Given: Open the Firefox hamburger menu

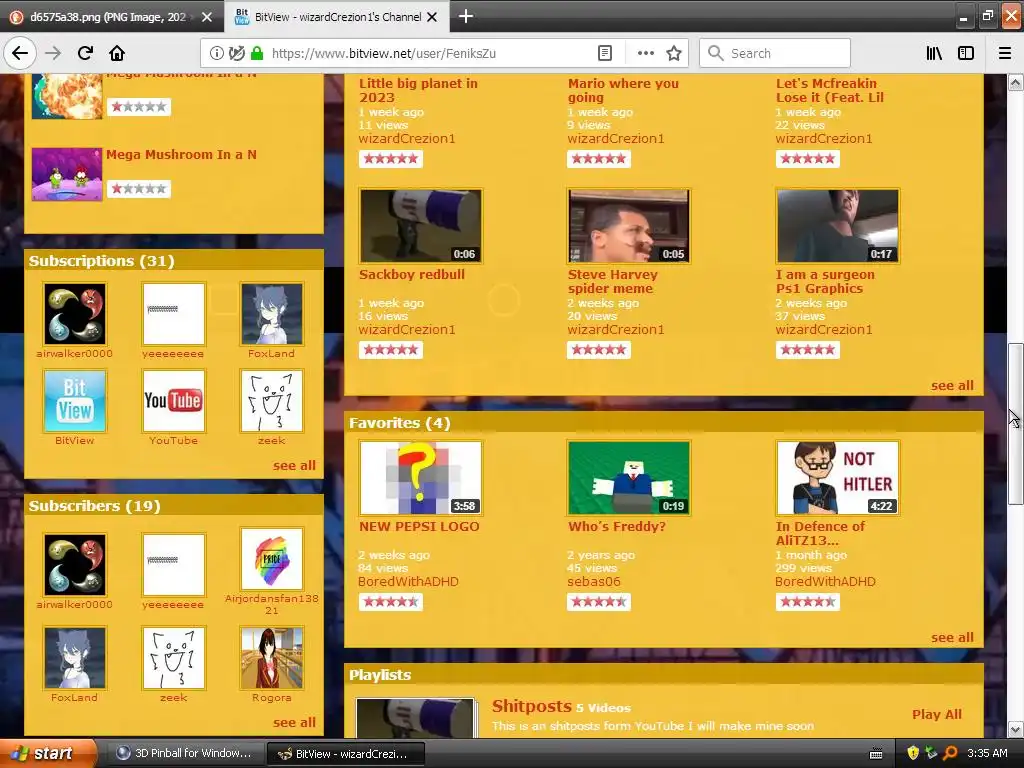Looking at the screenshot, I should point(1004,53).
